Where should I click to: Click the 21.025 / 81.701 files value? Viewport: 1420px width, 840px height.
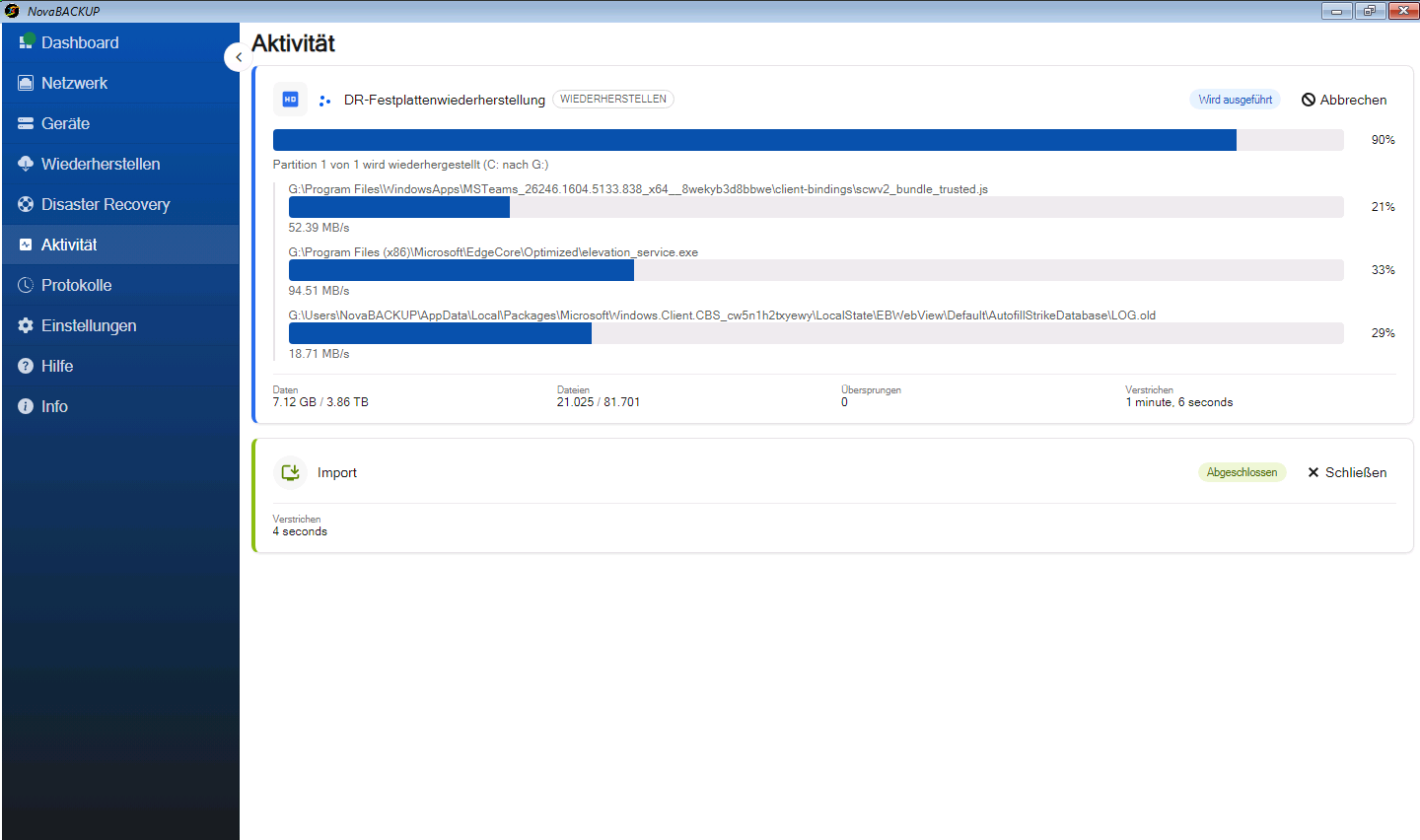pos(599,402)
